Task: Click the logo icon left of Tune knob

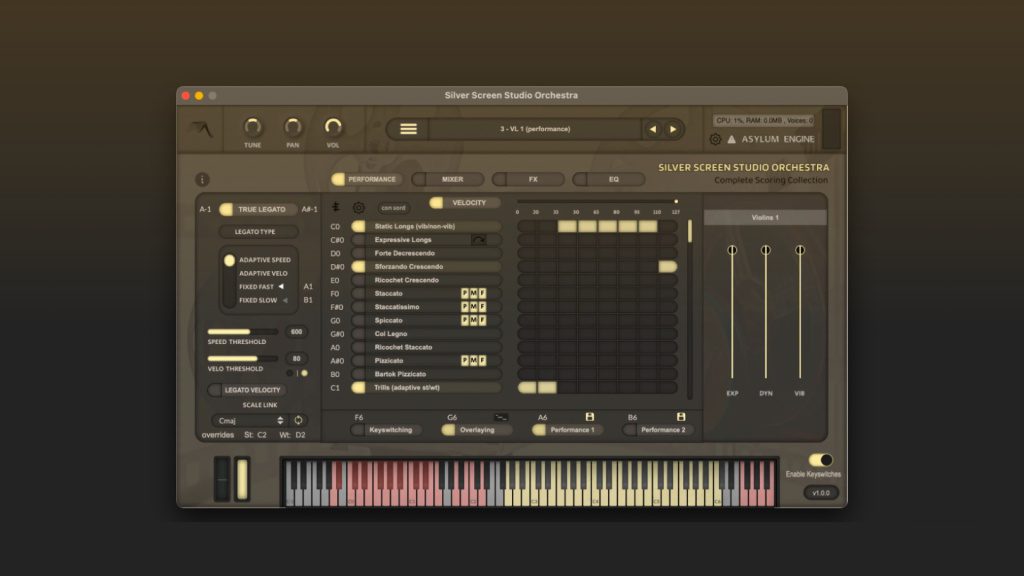Action: point(202,129)
